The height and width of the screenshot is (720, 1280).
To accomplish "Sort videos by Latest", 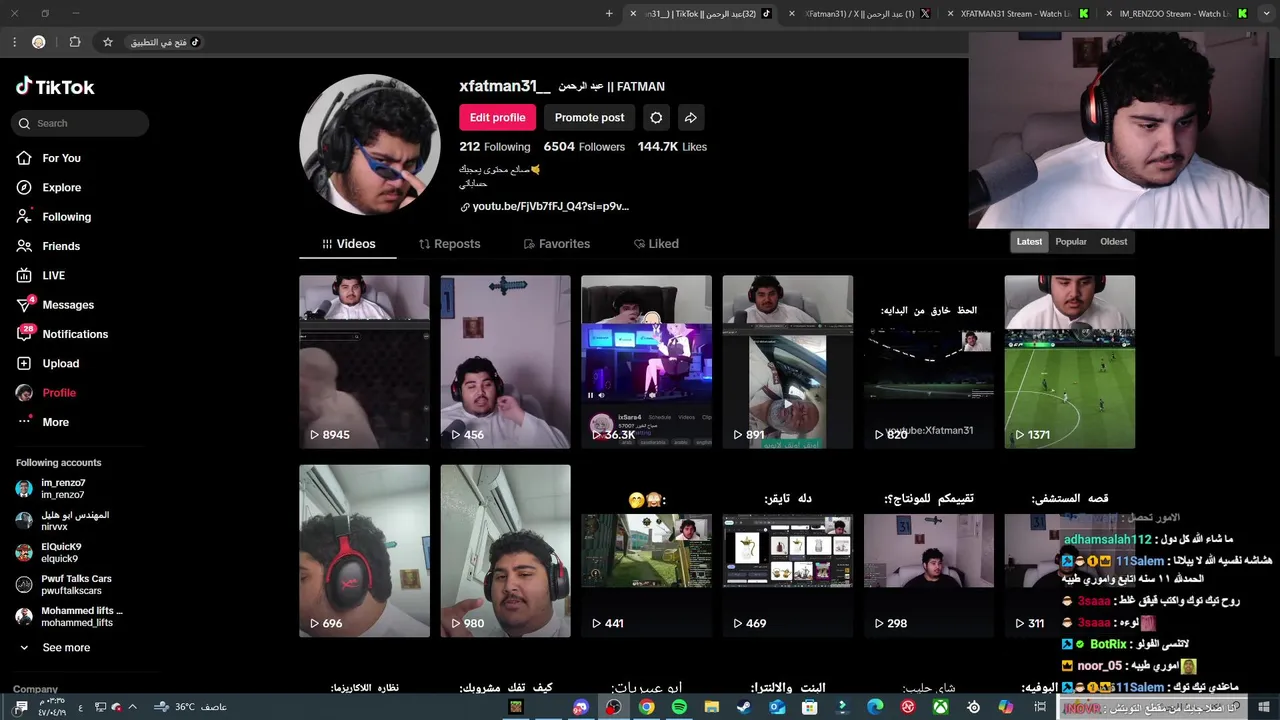I will point(1029,242).
